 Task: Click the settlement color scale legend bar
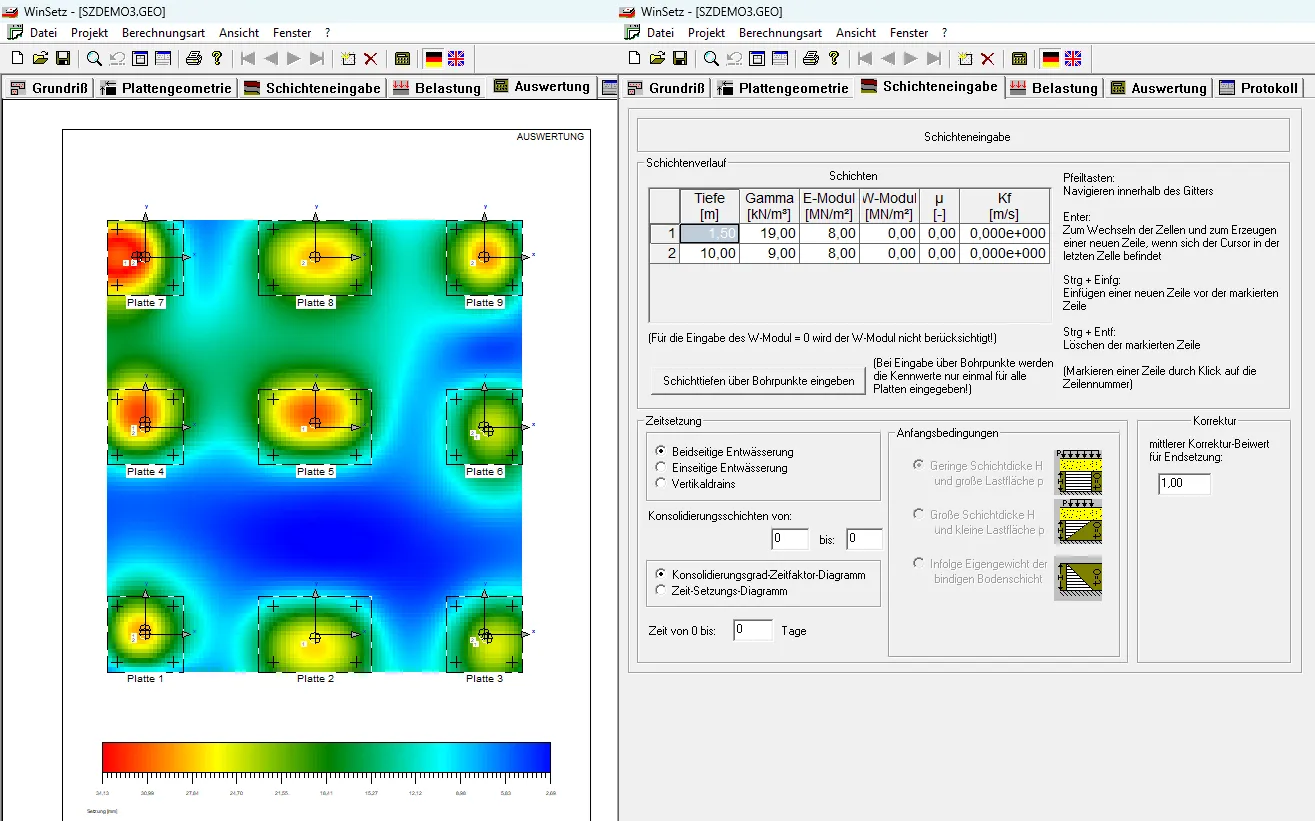(x=326, y=757)
